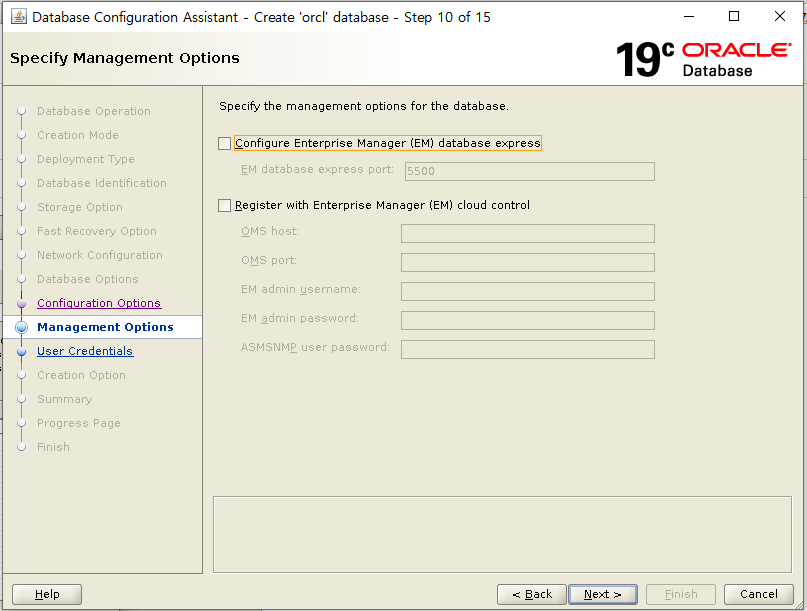Focus the OMS host input field
The image size is (807, 611).
pos(528,233)
